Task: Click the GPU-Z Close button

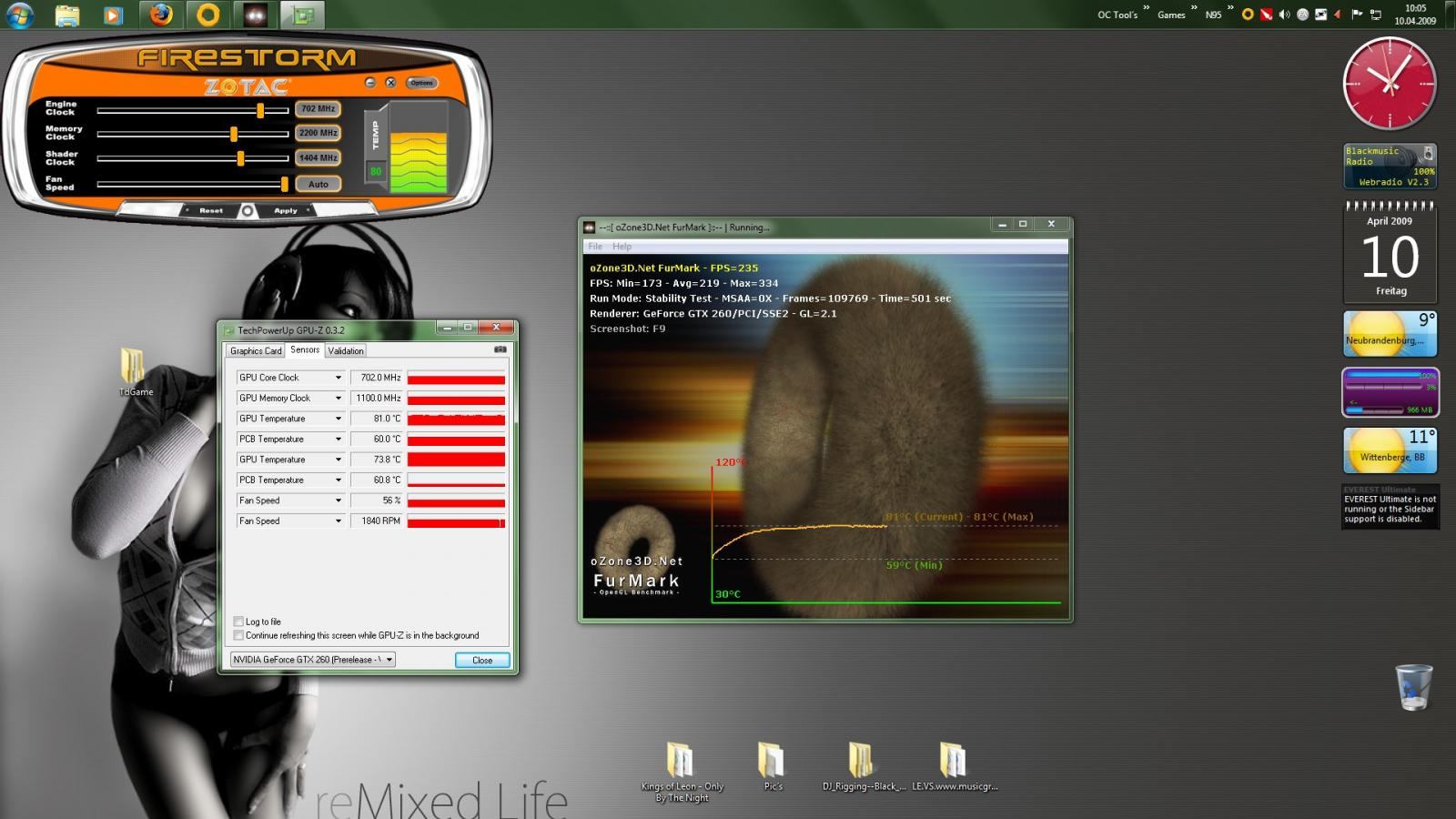Action: (482, 660)
